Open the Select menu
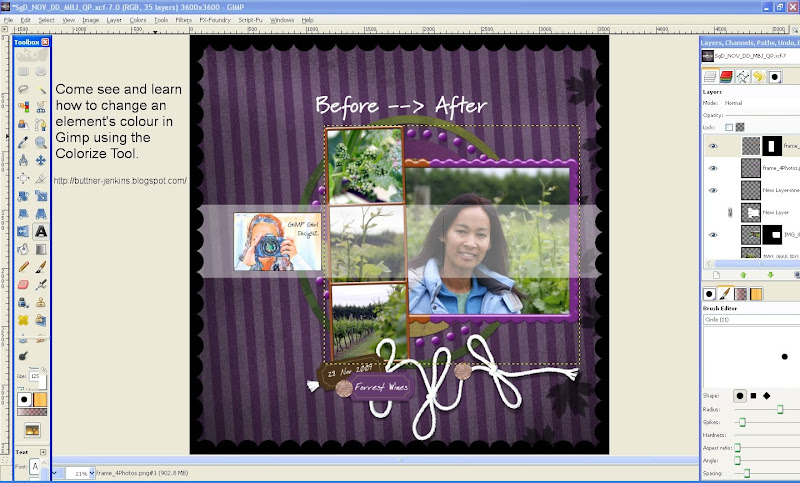800x483 pixels. (x=46, y=20)
